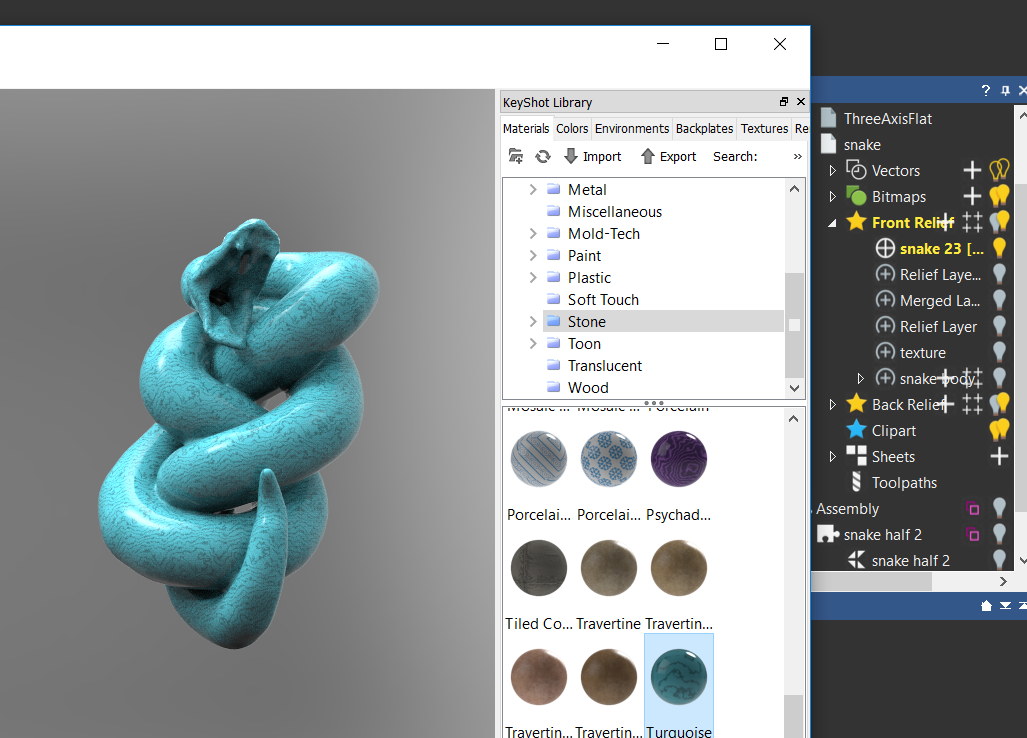Pin the project panel
The image size is (1027, 738).
pyautogui.click(x=1005, y=90)
